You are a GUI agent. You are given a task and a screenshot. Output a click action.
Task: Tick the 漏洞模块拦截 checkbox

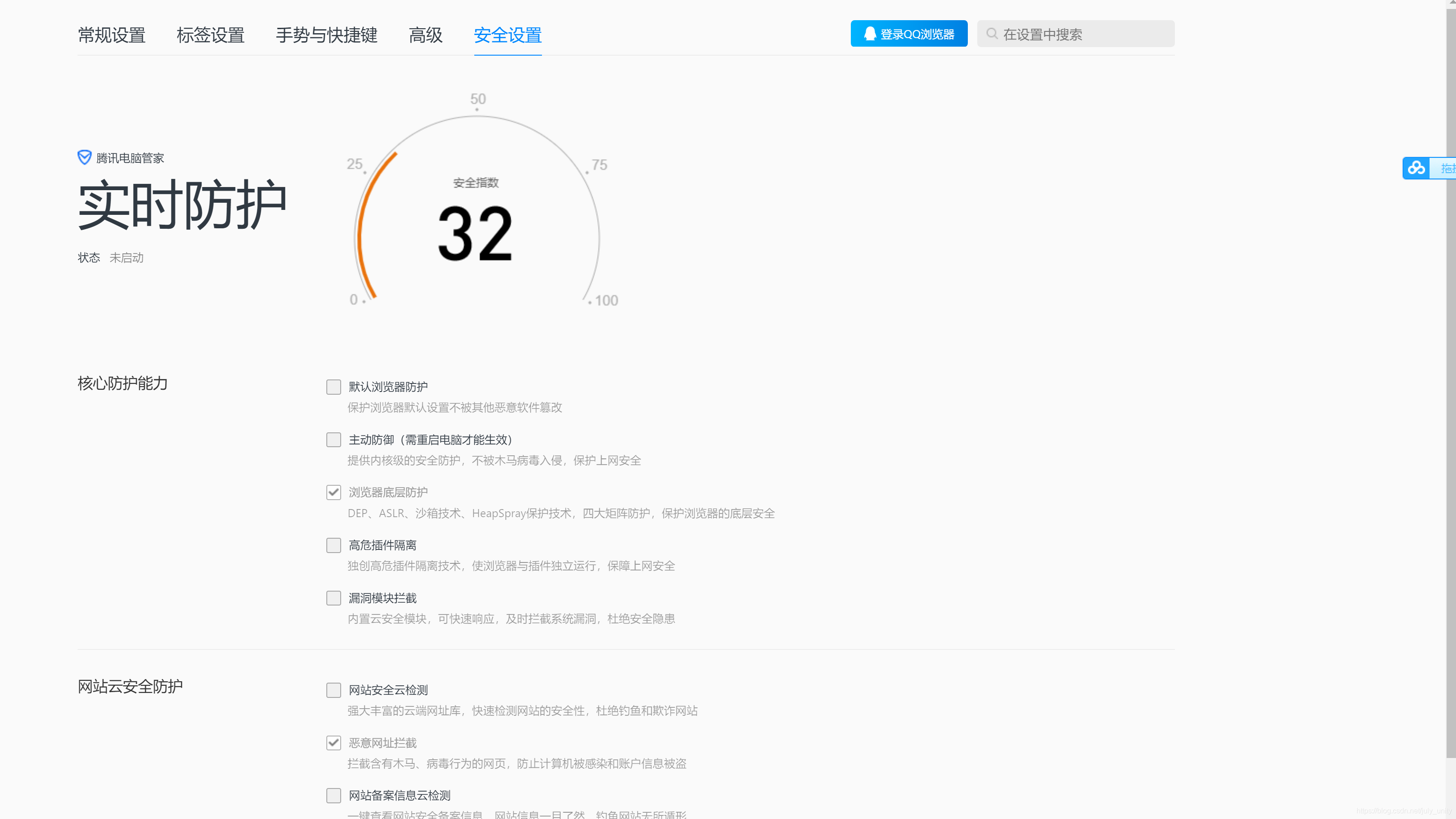[x=334, y=598]
